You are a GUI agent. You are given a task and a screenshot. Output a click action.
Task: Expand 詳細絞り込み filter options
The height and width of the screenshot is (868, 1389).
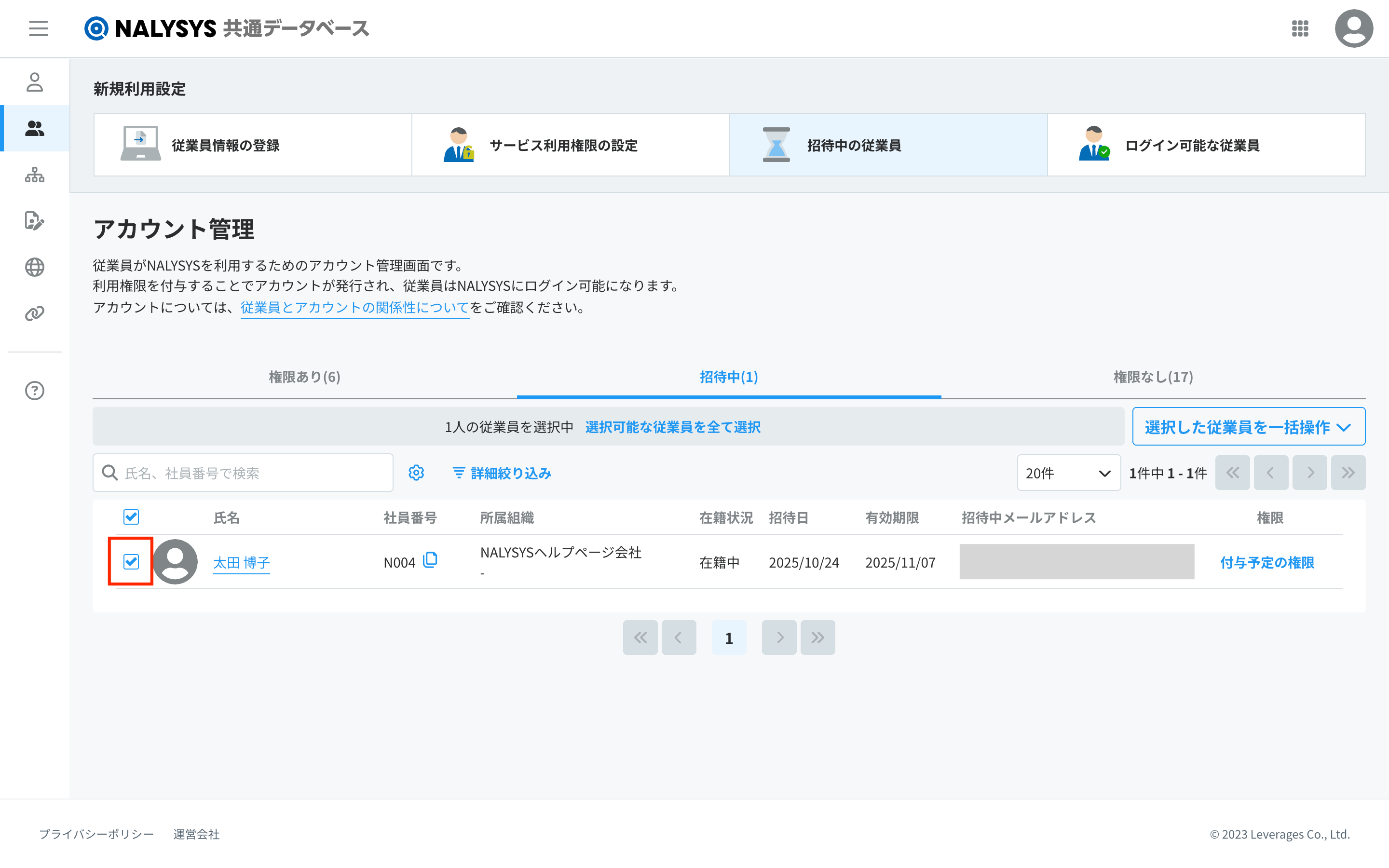502,473
